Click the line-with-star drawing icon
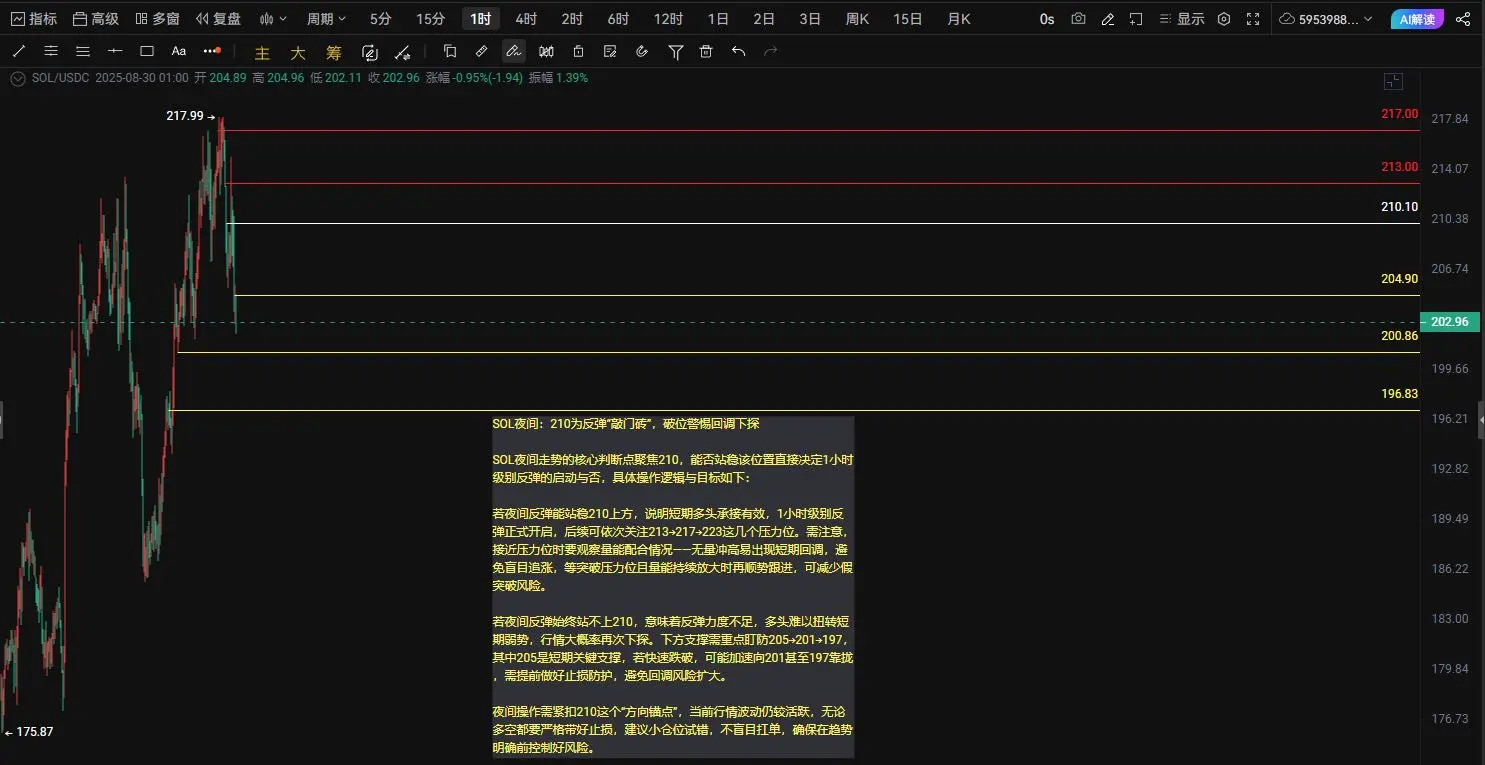The image size is (1485, 765). (403, 52)
